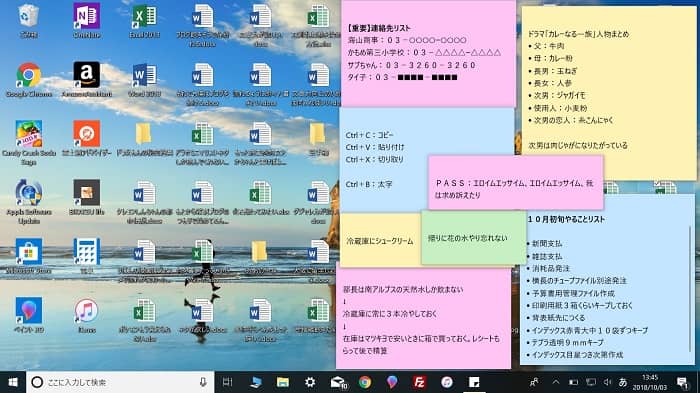Click the Ctrl+C コピー line in blue note
700x393 pixels.
coord(370,135)
